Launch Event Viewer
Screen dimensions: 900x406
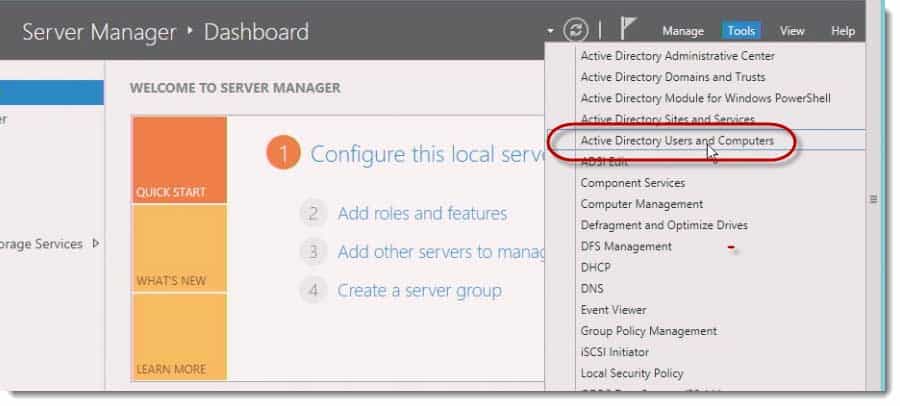(x=613, y=310)
